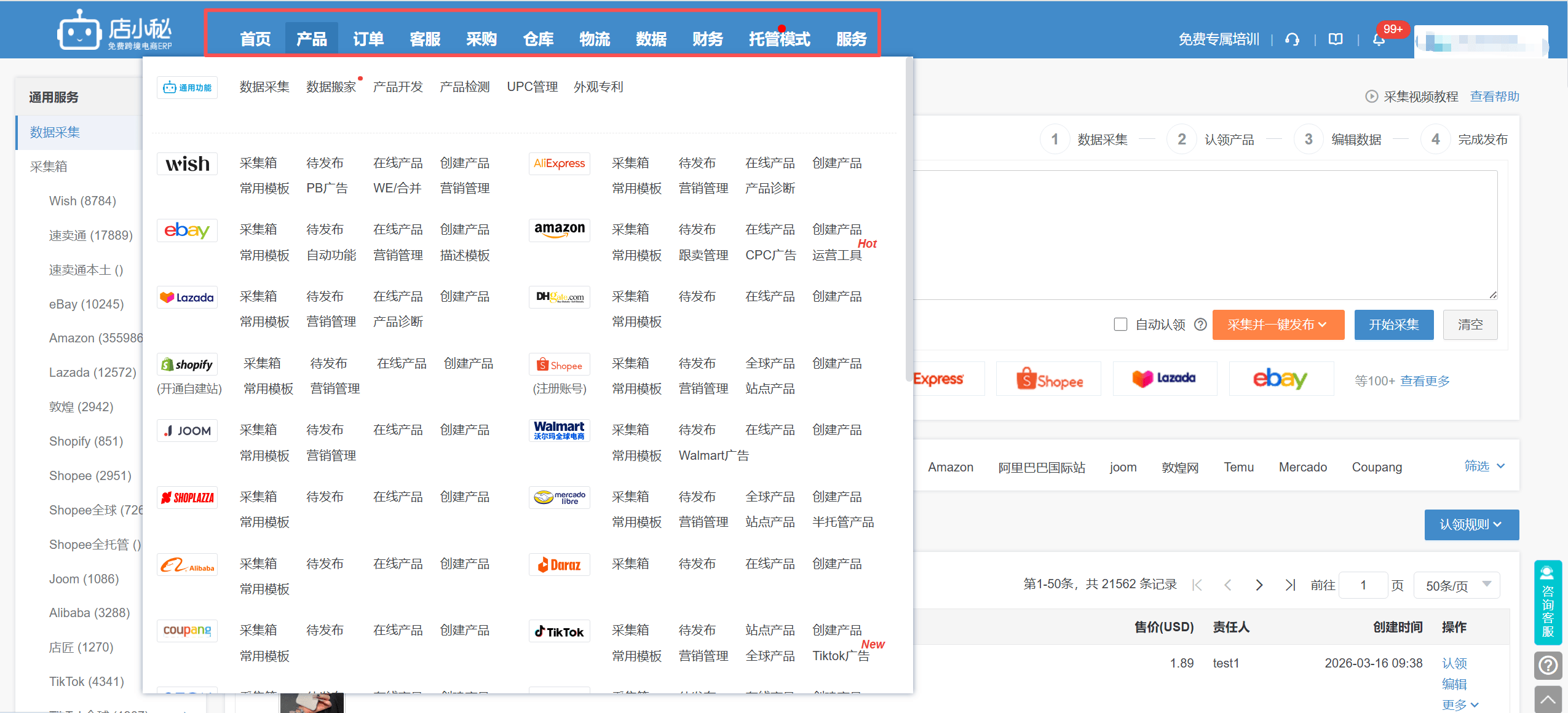
Task: Open the 订单 menu
Action: (x=368, y=39)
